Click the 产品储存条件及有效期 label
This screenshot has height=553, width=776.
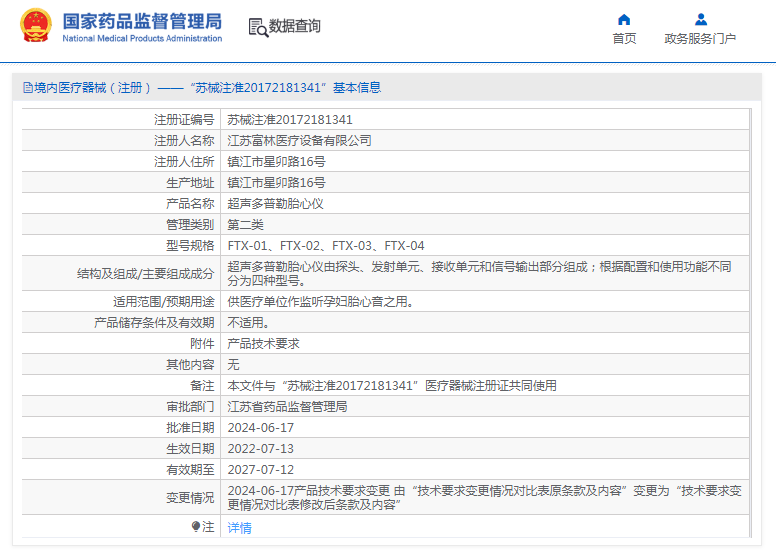tap(154, 323)
